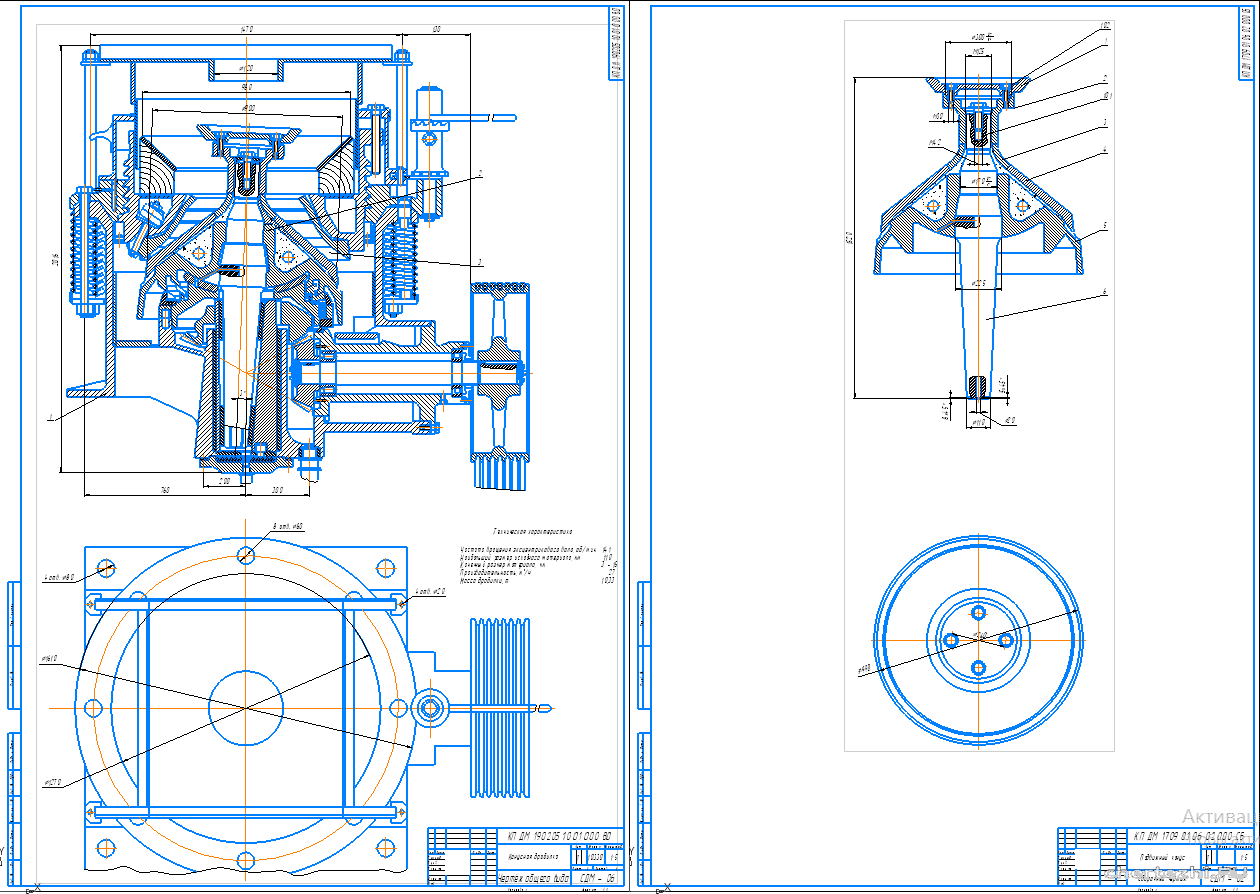
Task: Click the V-belt pulley in the section view
Action: click(x=500, y=380)
